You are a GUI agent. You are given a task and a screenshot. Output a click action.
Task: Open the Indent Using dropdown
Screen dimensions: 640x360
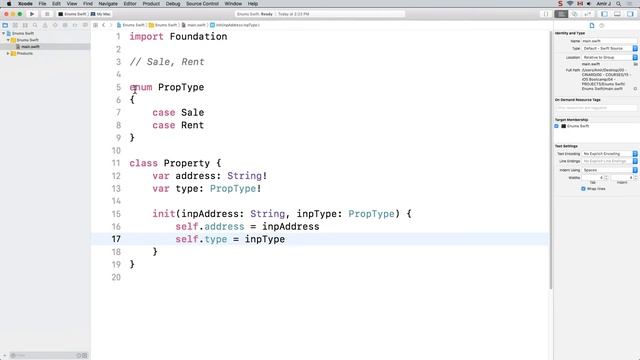609,170
